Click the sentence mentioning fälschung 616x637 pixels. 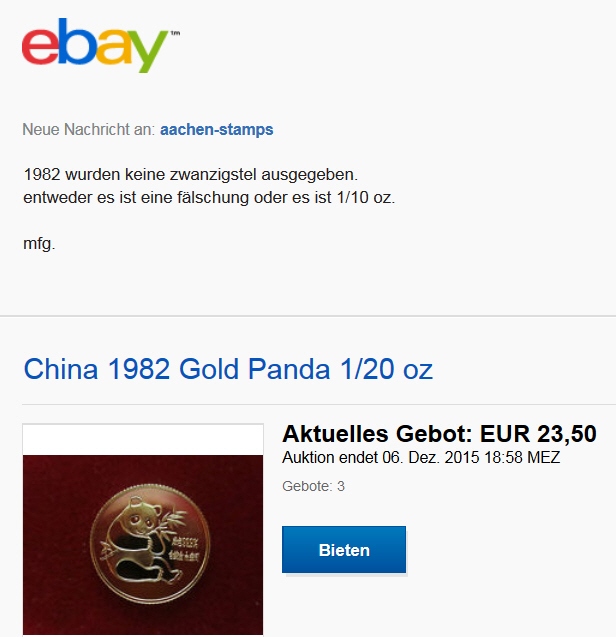(x=209, y=198)
